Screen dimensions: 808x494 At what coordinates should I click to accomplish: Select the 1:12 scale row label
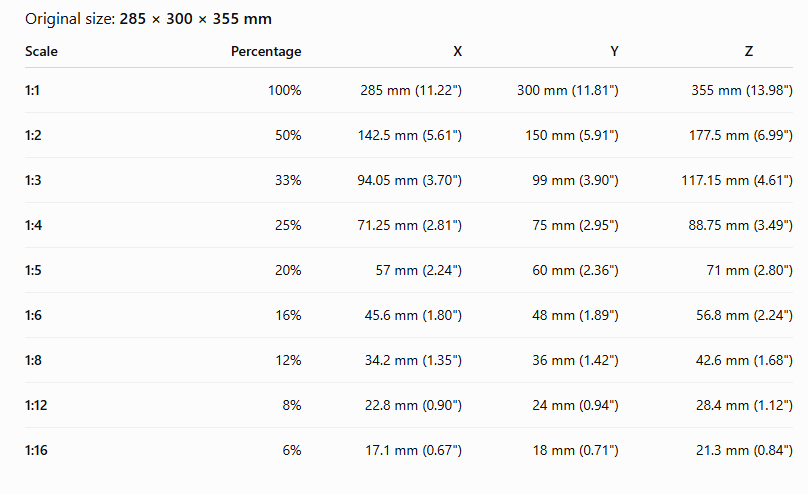pos(36,405)
